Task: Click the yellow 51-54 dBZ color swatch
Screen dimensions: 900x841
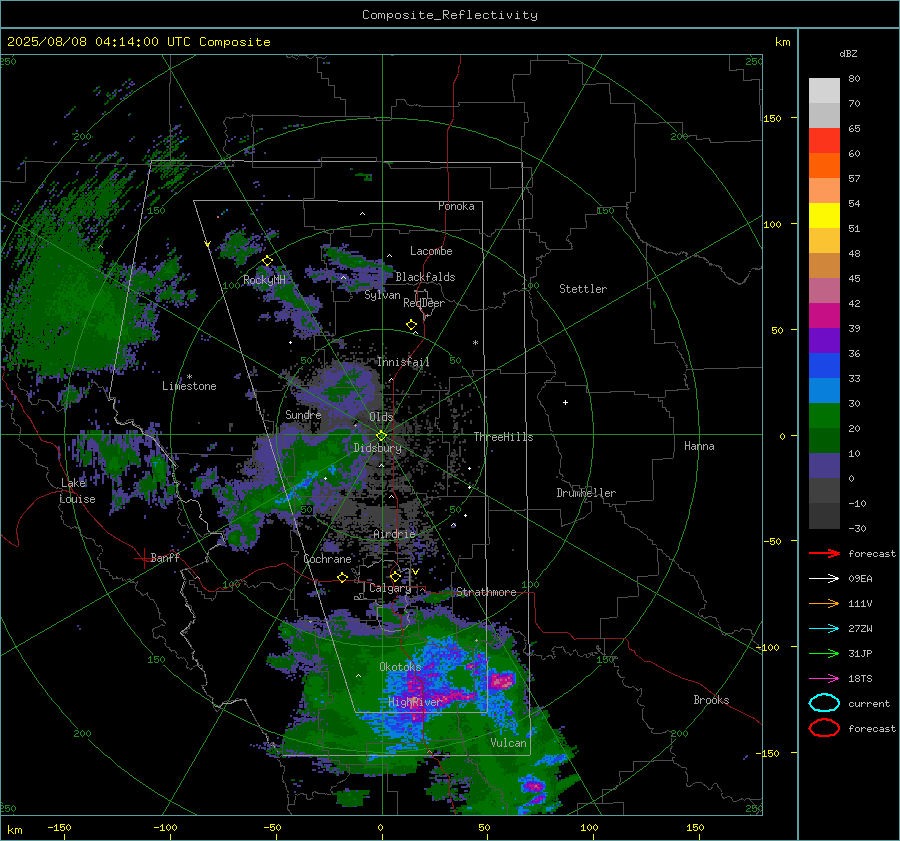Action: pos(824,216)
